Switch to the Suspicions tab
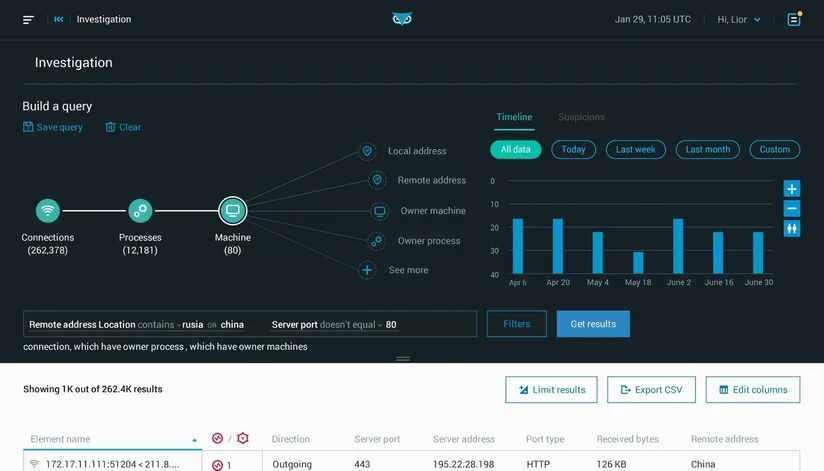824x471 pixels. coord(581,117)
